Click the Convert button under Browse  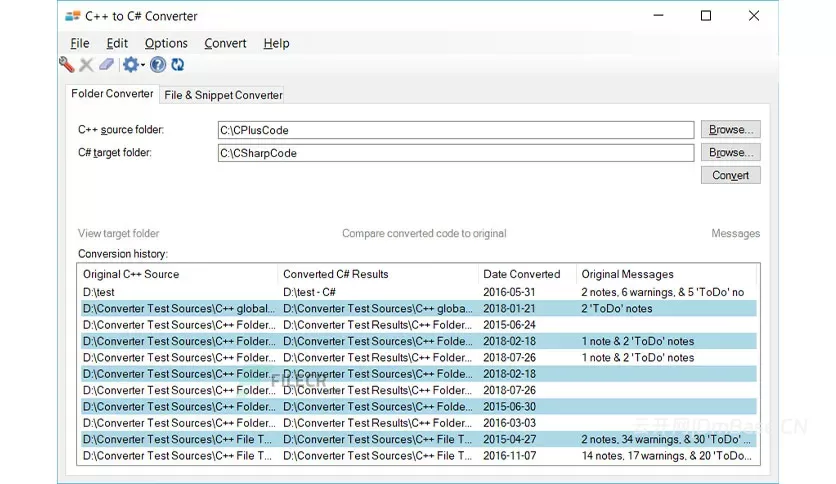[730, 175]
